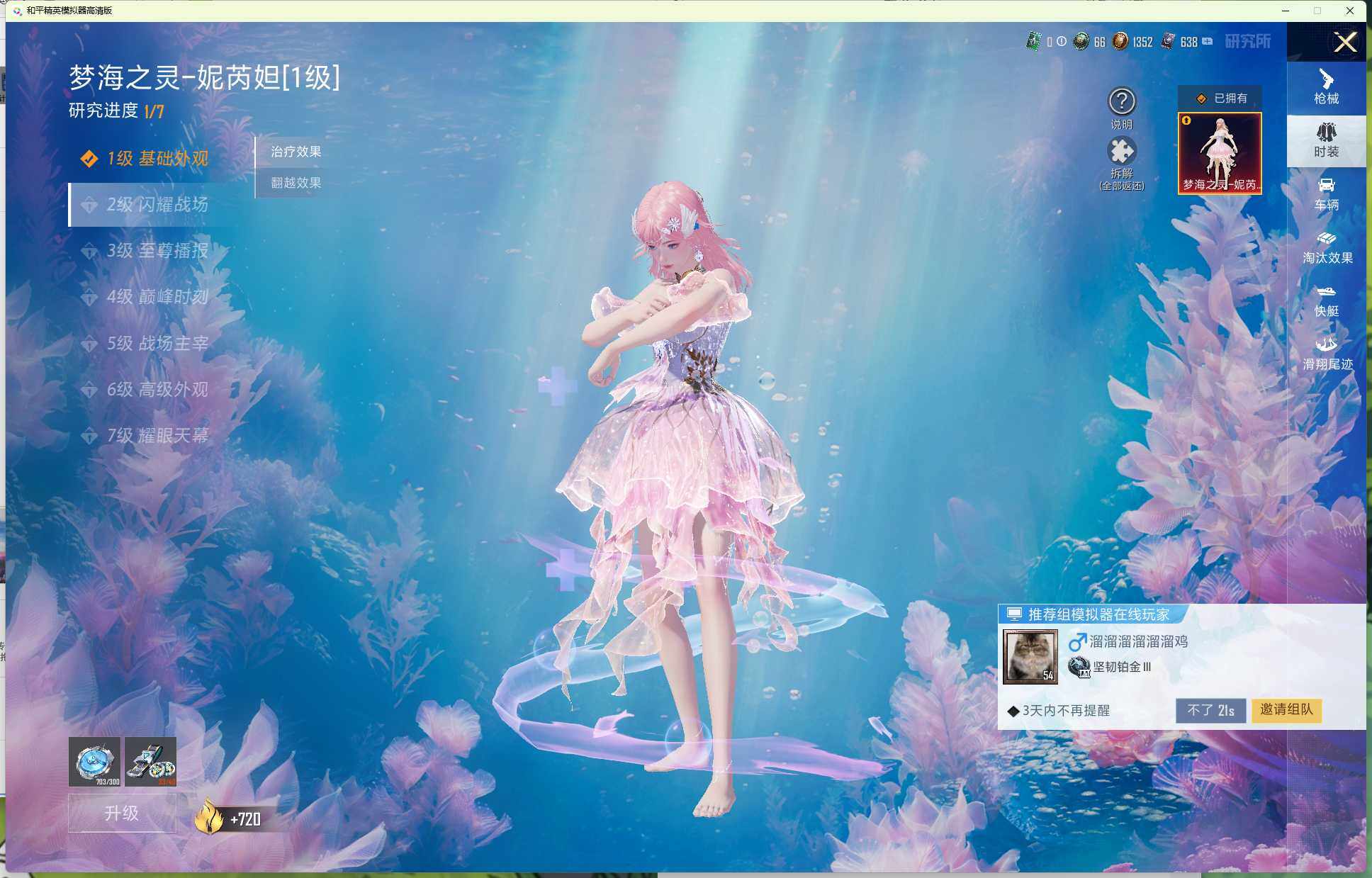
Task: Close the lab with the gold X
Action: (x=1344, y=43)
